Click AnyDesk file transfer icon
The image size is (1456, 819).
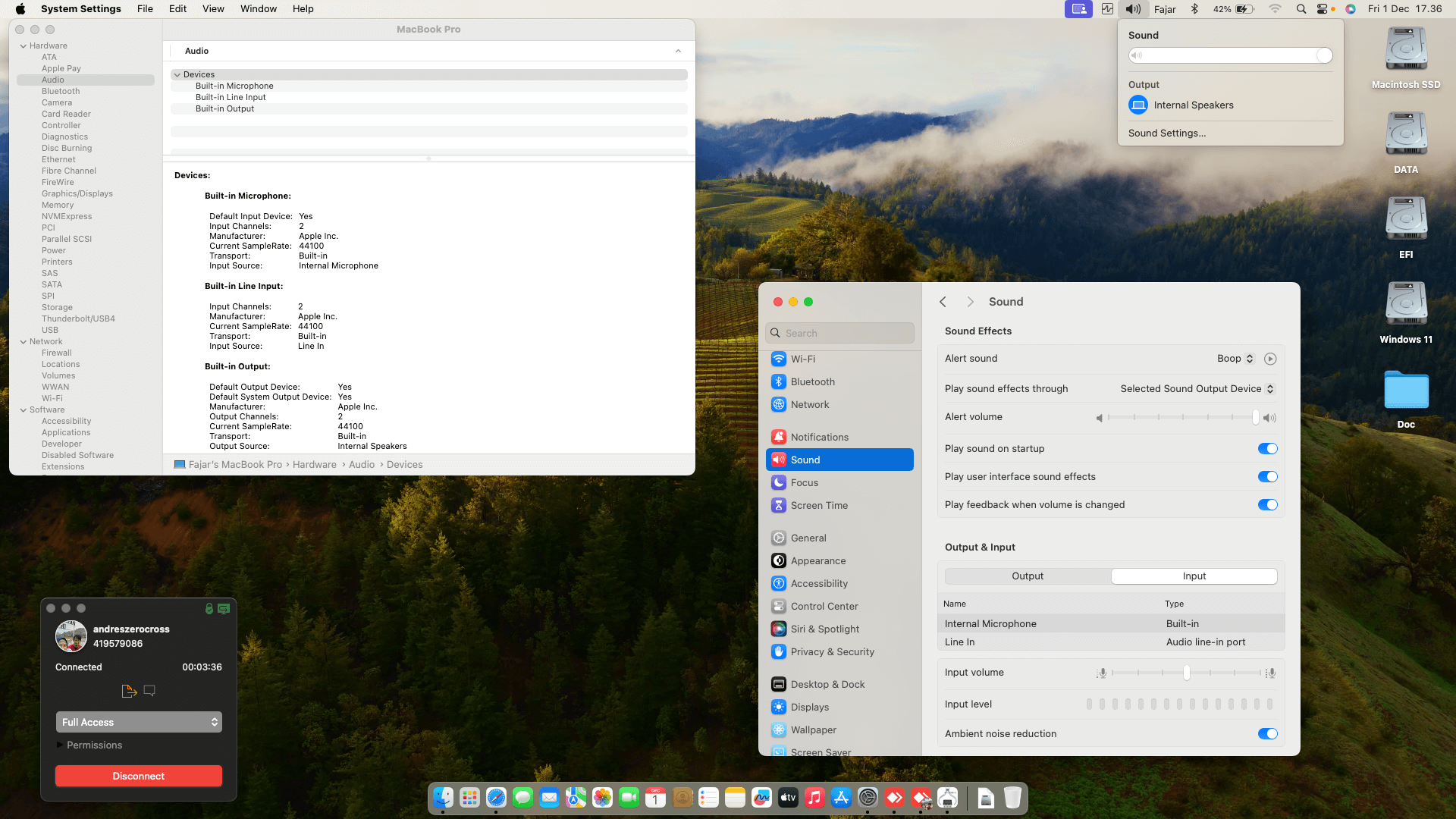(129, 691)
